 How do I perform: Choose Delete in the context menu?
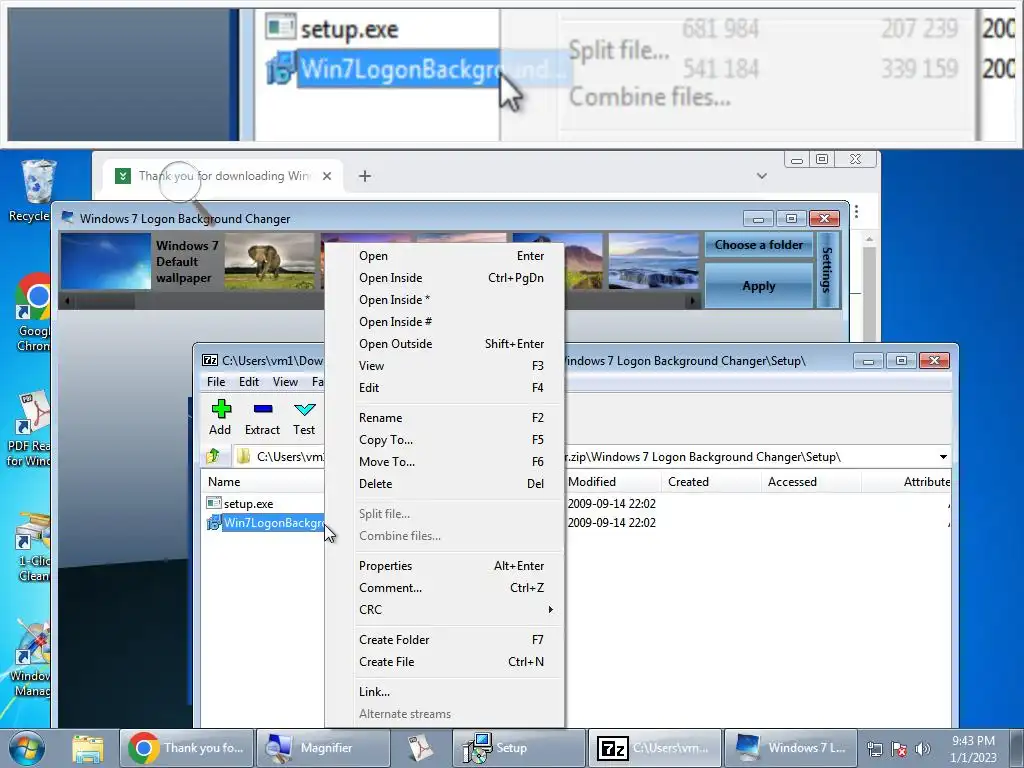445,484
